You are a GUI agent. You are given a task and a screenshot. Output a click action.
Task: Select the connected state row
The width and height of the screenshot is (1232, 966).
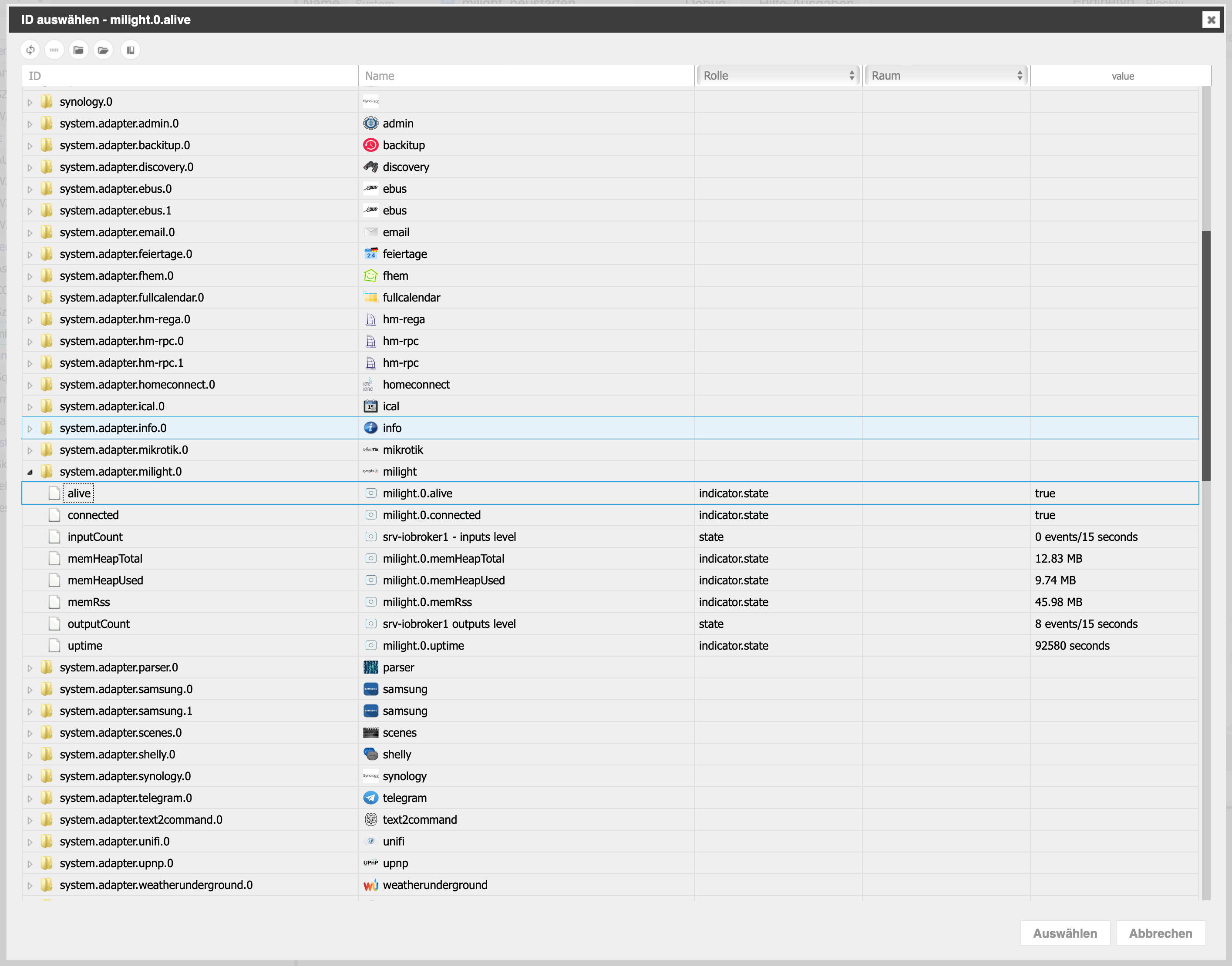pos(610,515)
